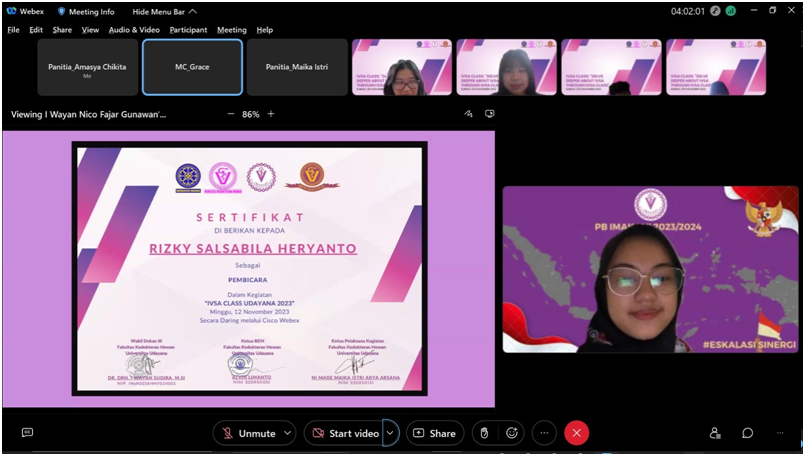Image resolution: width=803 pixels, height=454 pixels.
Task: Zoom in shared content with plus
Action: point(270,114)
